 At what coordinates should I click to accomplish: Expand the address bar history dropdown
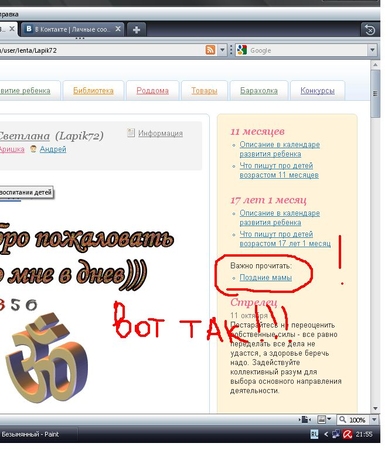pyautogui.click(x=222, y=50)
